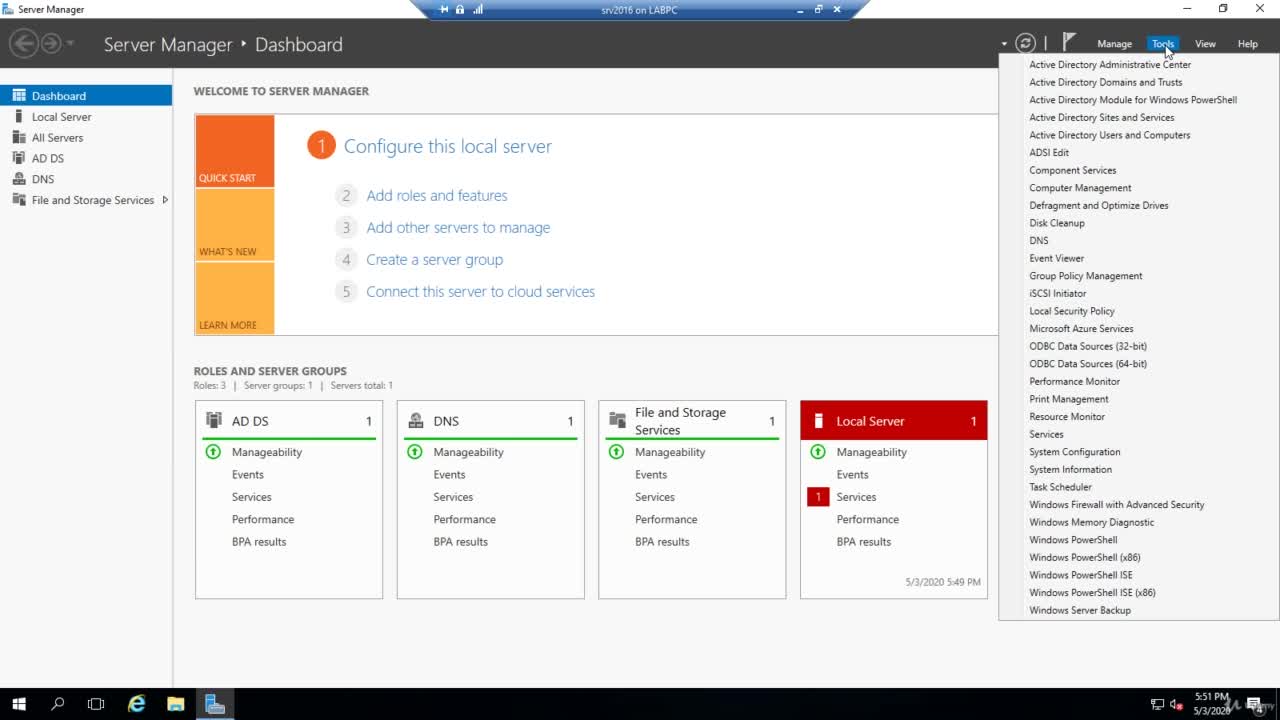Click Add other servers to manage
This screenshot has width=1280, height=720.
(458, 228)
